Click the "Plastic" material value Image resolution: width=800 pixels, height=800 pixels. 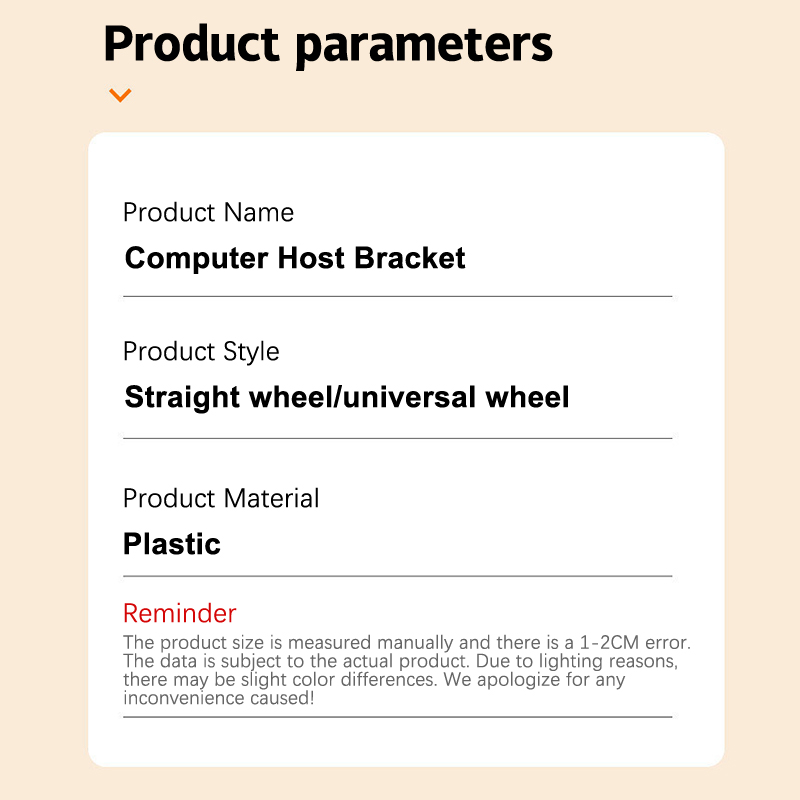tap(172, 544)
